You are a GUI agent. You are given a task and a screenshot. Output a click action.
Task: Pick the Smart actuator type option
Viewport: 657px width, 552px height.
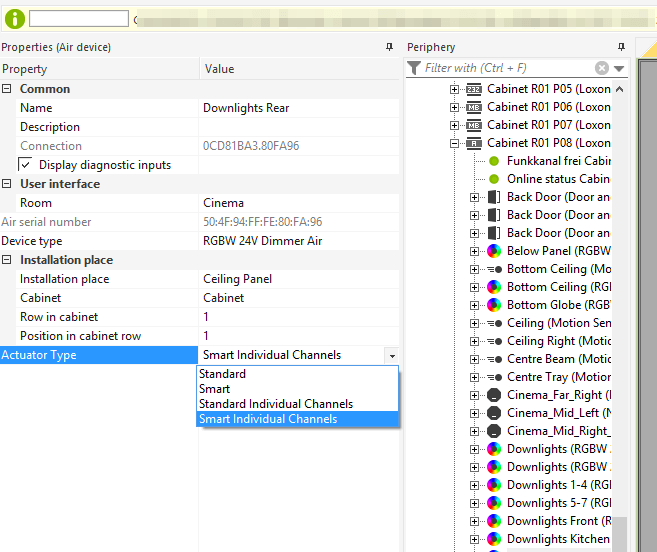[215, 389]
